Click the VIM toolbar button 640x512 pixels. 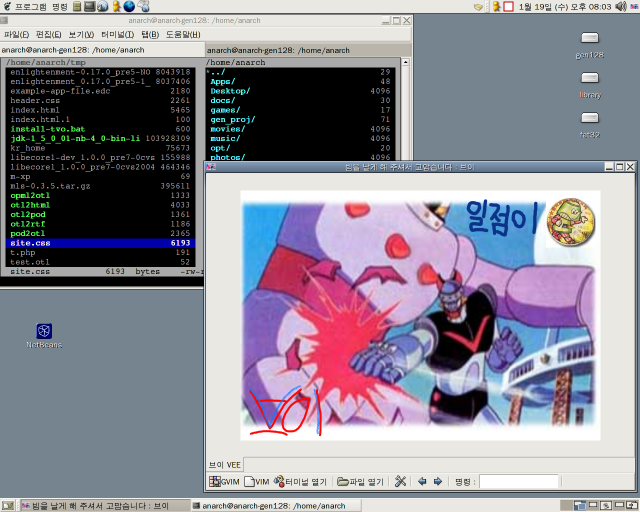[257, 481]
